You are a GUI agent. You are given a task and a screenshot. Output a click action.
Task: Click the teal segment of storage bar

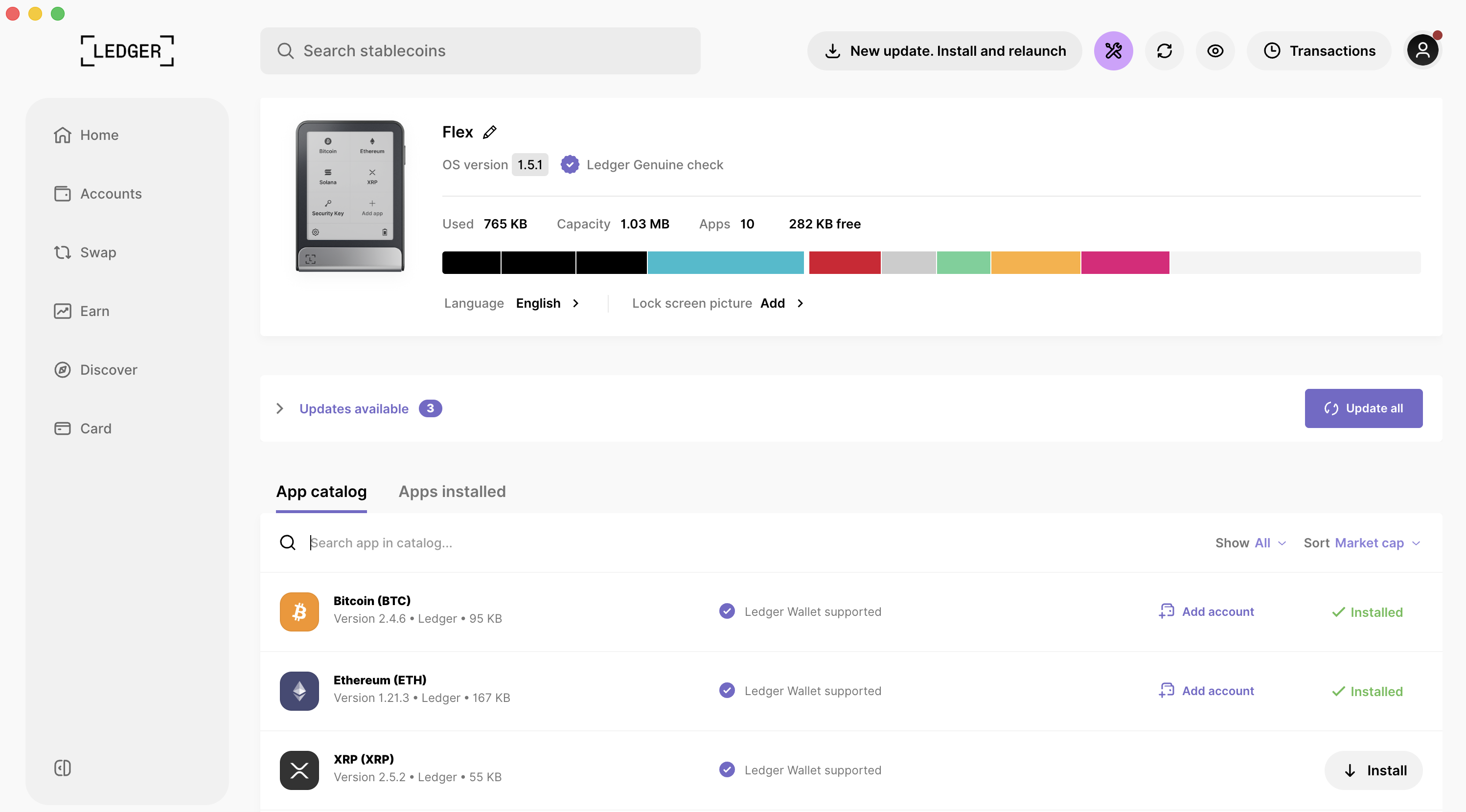(726, 262)
